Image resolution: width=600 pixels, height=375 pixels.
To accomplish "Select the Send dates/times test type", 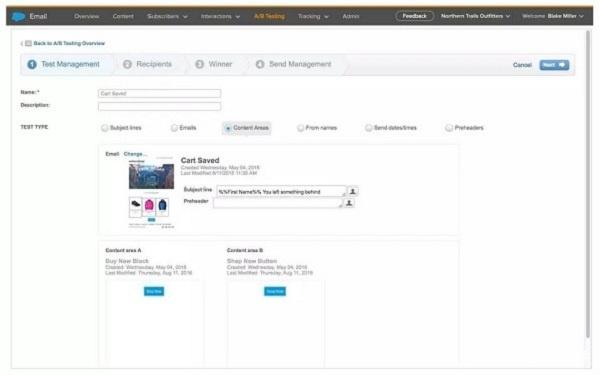I will 368,128.
